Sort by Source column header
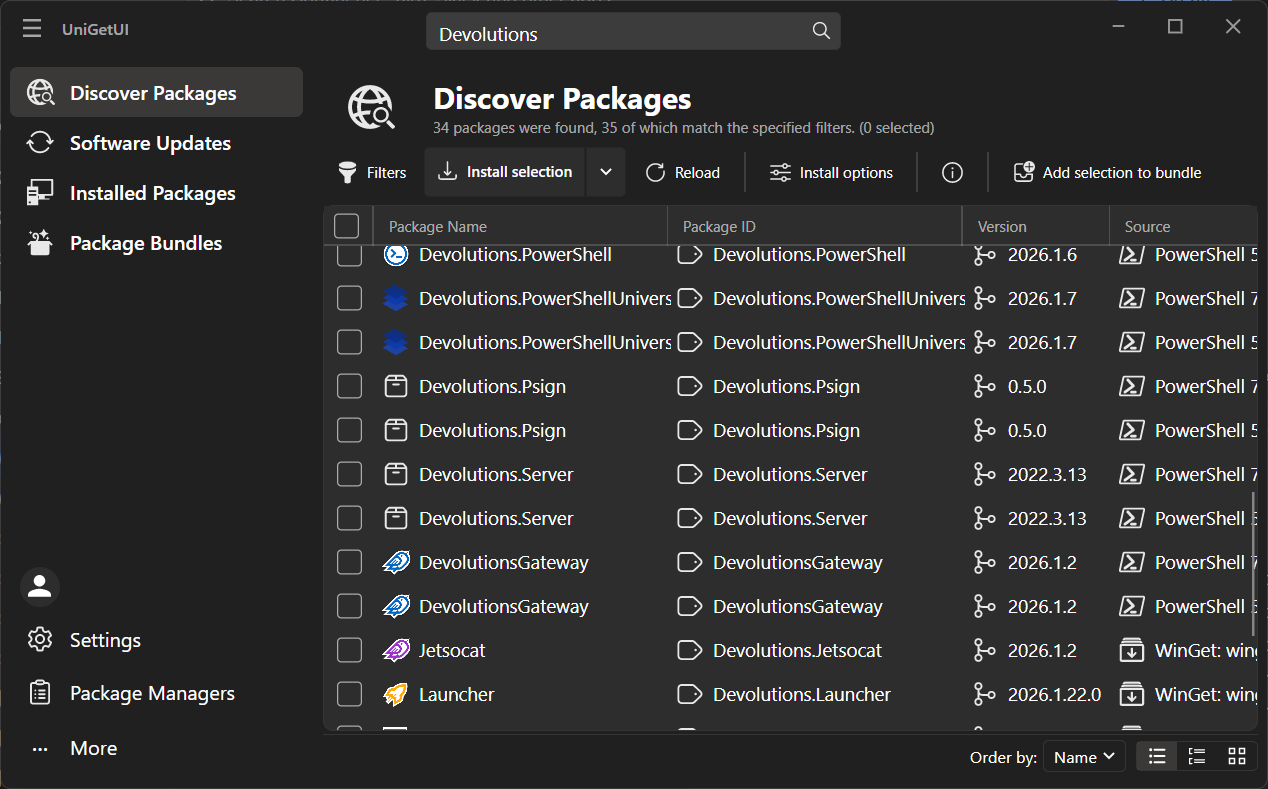Image resolution: width=1268 pixels, height=789 pixels. pyautogui.click(x=1184, y=226)
